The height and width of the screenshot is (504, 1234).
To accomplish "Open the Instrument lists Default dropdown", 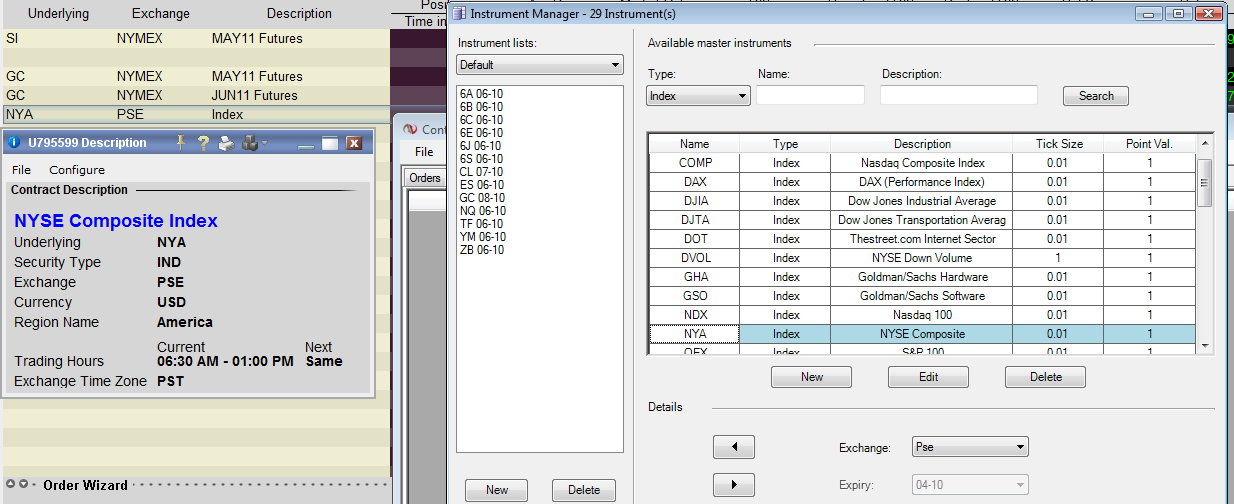I will pyautogui.click(x=540, y=65).
